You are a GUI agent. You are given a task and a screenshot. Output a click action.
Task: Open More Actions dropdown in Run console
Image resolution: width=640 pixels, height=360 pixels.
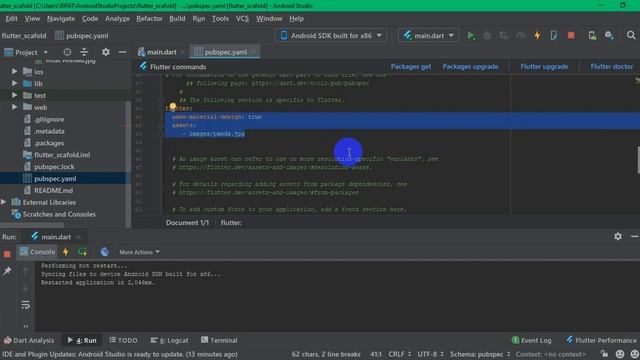[139, 252]
